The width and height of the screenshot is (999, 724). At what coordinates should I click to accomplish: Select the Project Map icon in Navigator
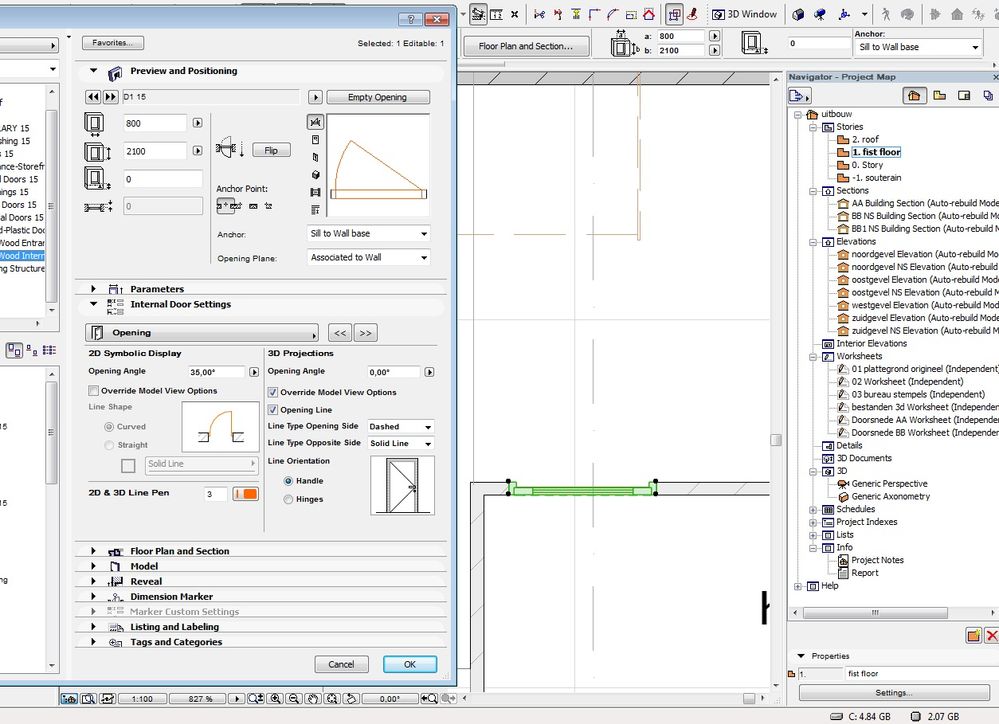pyautogui.click(x=913, y=96)
